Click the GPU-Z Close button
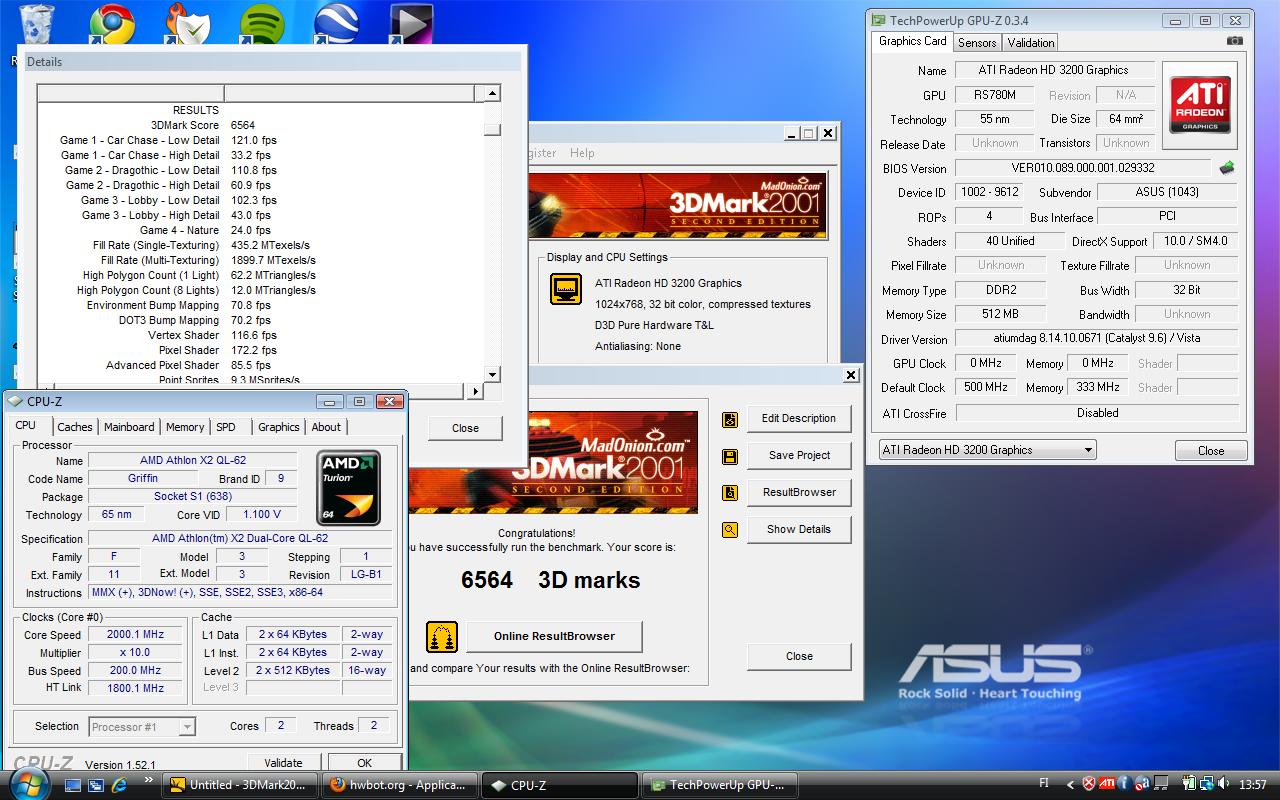 1211,451
